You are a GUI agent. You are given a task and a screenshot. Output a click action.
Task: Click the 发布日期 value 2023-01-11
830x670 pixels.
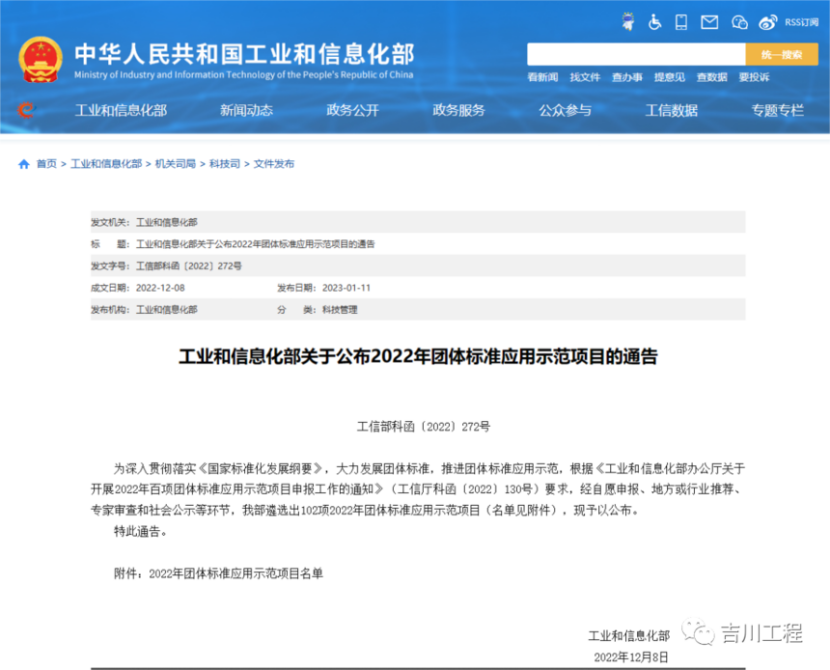coord(347,288)
